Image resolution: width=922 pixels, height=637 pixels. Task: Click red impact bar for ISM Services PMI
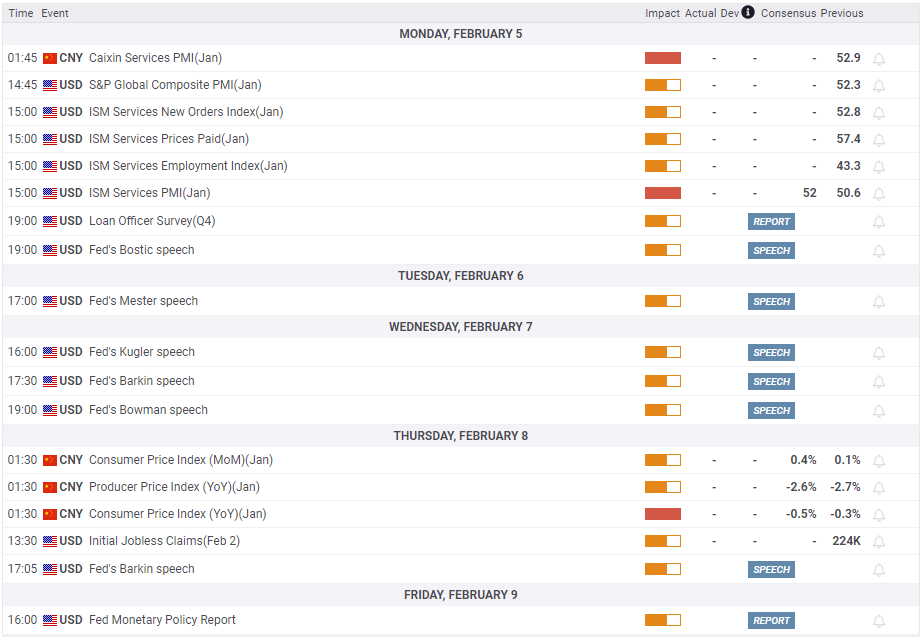[x=663, y=193]
